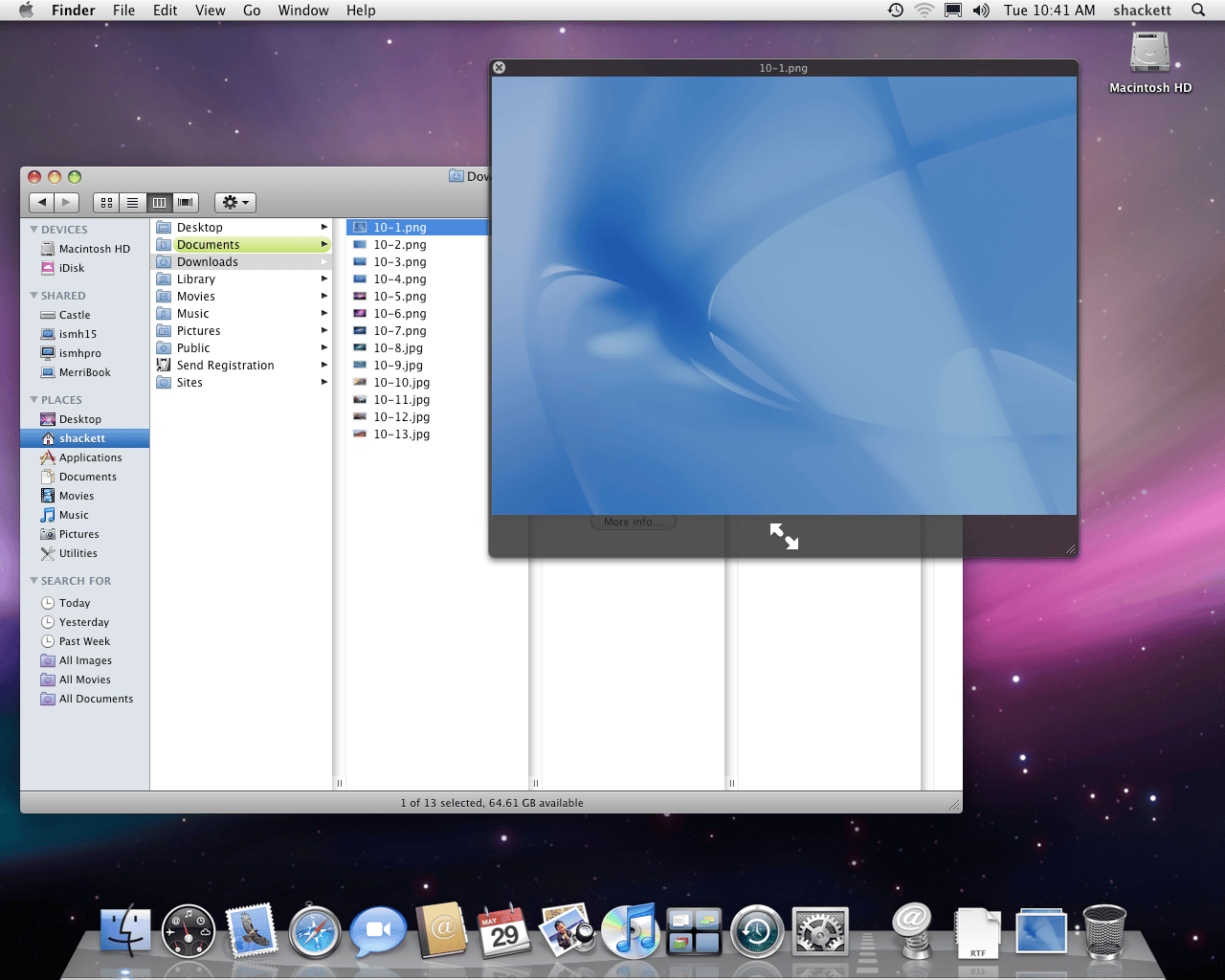This screenshot has width=1225, height=980.
Task: Open Spaces from the Dock
Action: pos(694,931)
